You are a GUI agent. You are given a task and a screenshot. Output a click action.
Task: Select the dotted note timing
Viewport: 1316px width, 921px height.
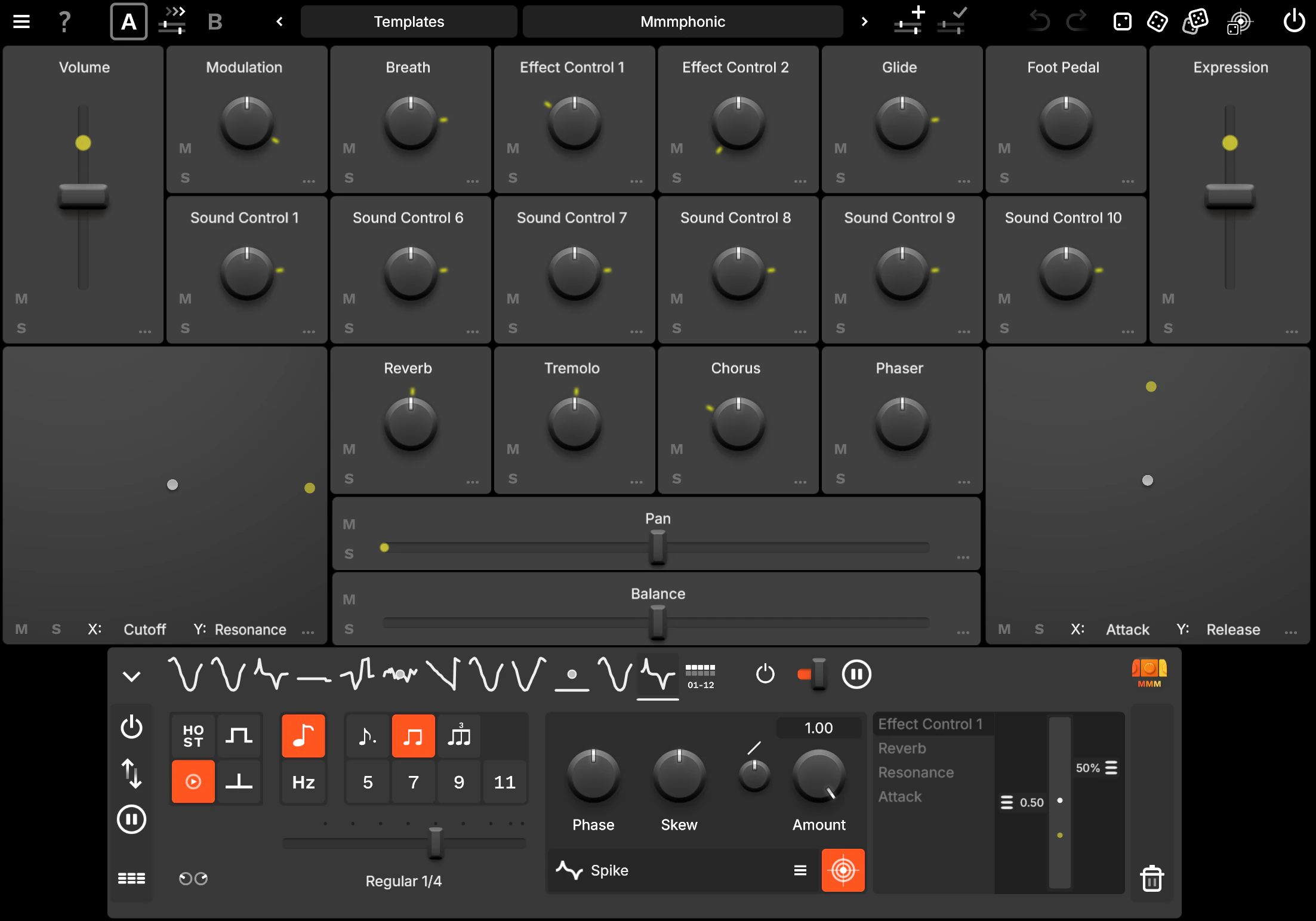368,735
